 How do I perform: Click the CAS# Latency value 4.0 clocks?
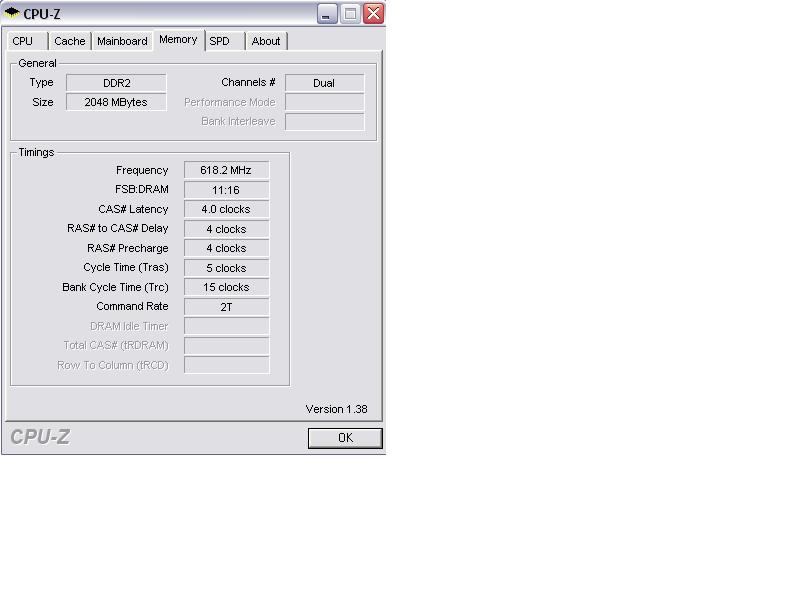pos(226,209)
